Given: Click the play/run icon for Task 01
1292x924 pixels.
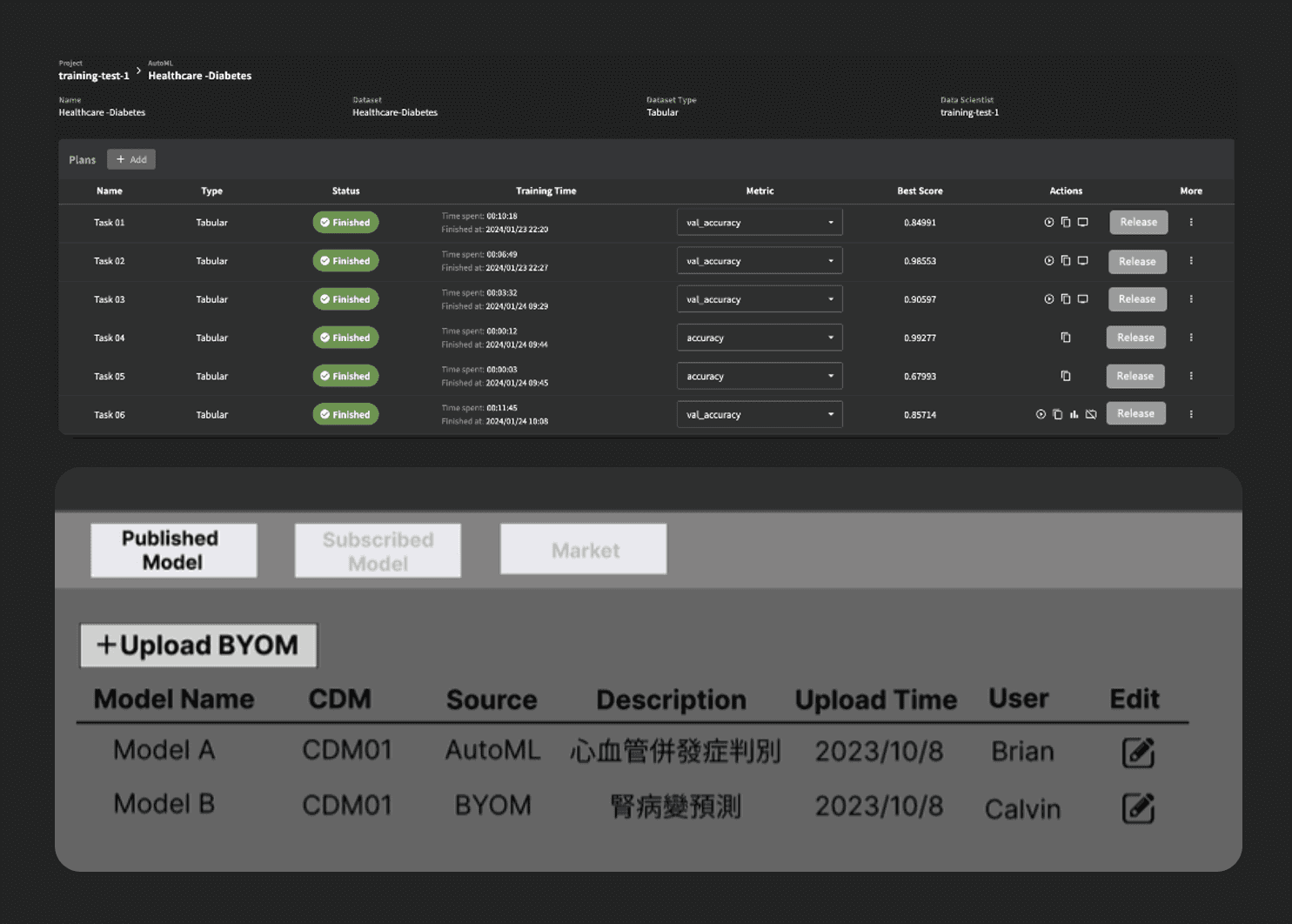Looking at the screenshot, I should [x=1048, y=223].
